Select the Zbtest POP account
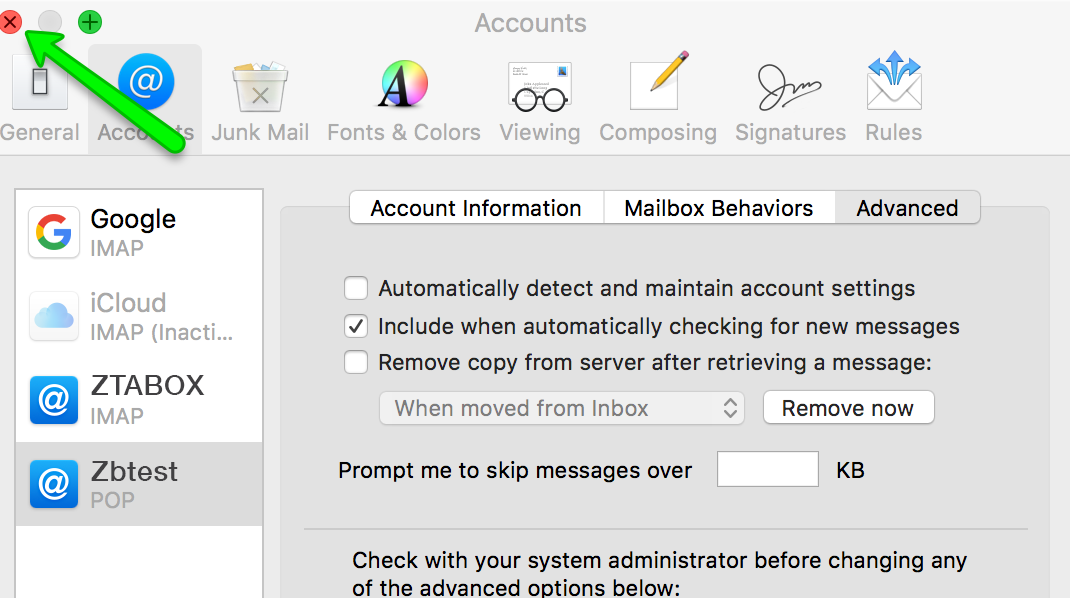Screen dimensions: 1070x598 (139, 484)
